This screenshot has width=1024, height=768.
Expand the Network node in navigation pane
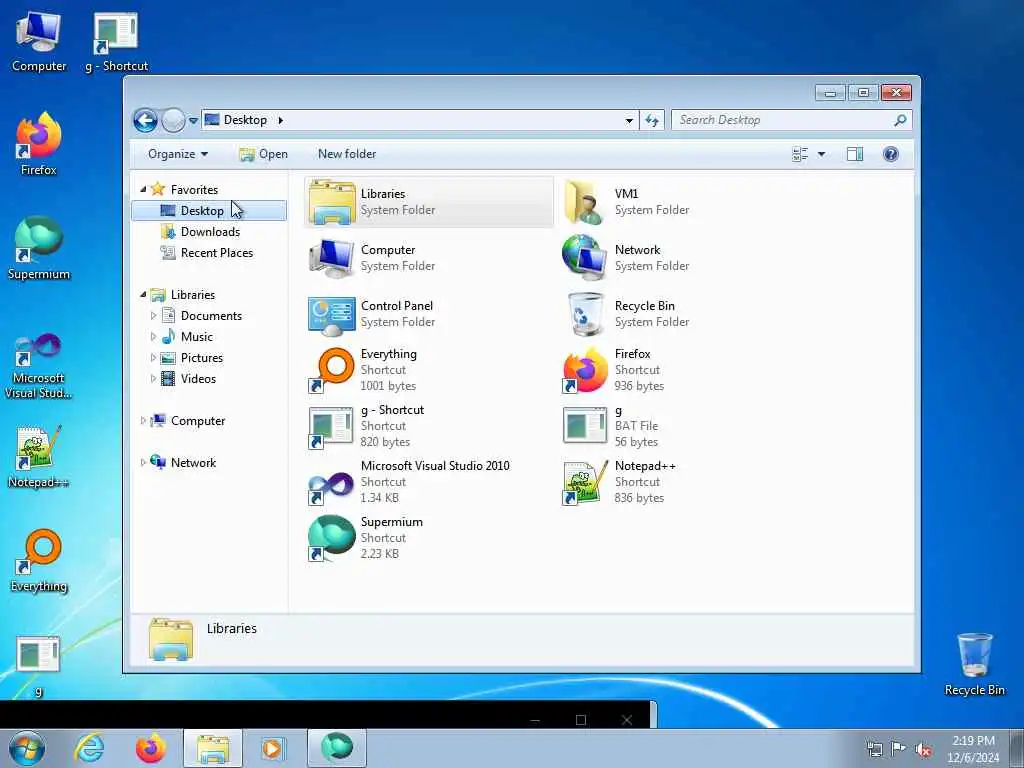point(143,463)
